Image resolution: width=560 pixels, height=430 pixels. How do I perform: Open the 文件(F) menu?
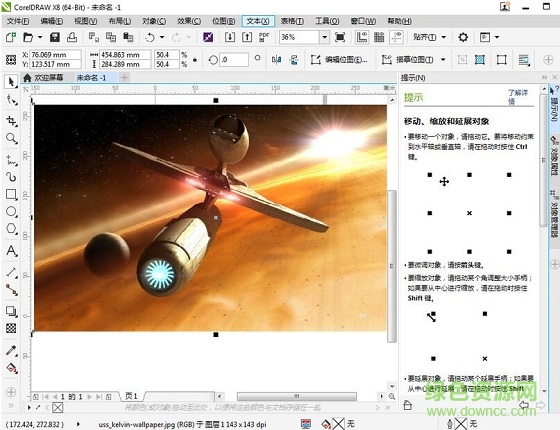[x=18, y=21]
